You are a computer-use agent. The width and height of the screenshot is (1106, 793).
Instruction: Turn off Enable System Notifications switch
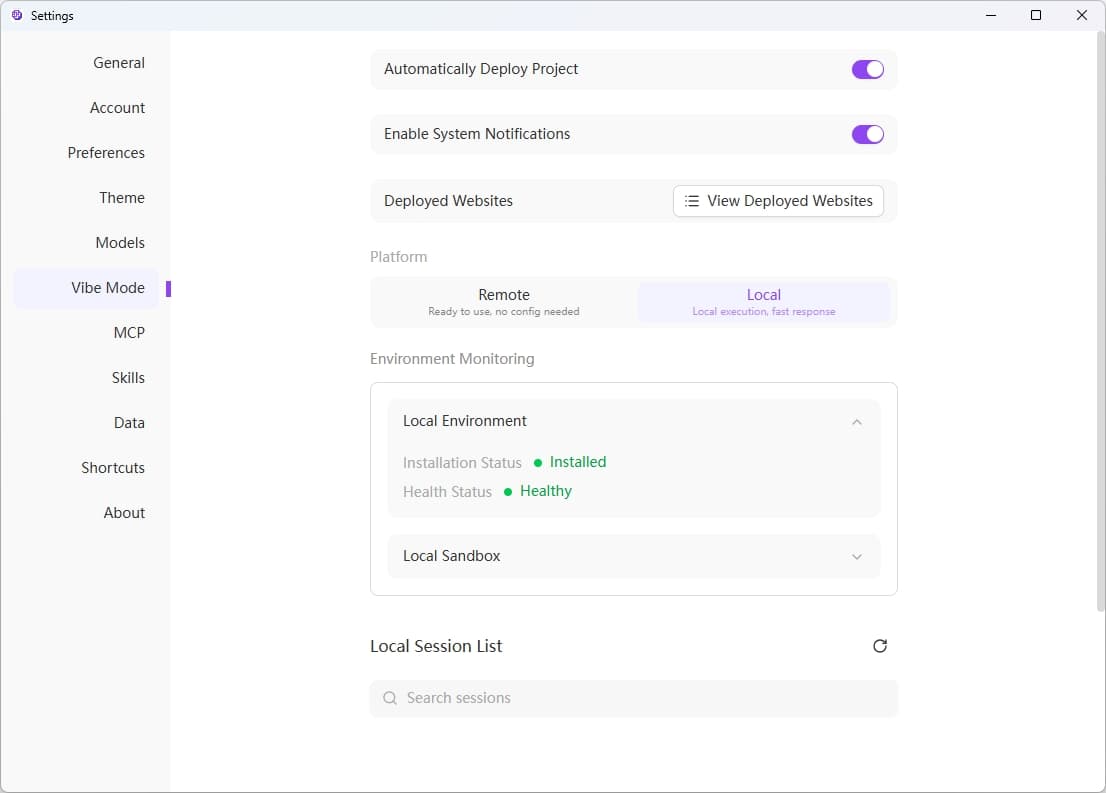[x=867, y=134]
